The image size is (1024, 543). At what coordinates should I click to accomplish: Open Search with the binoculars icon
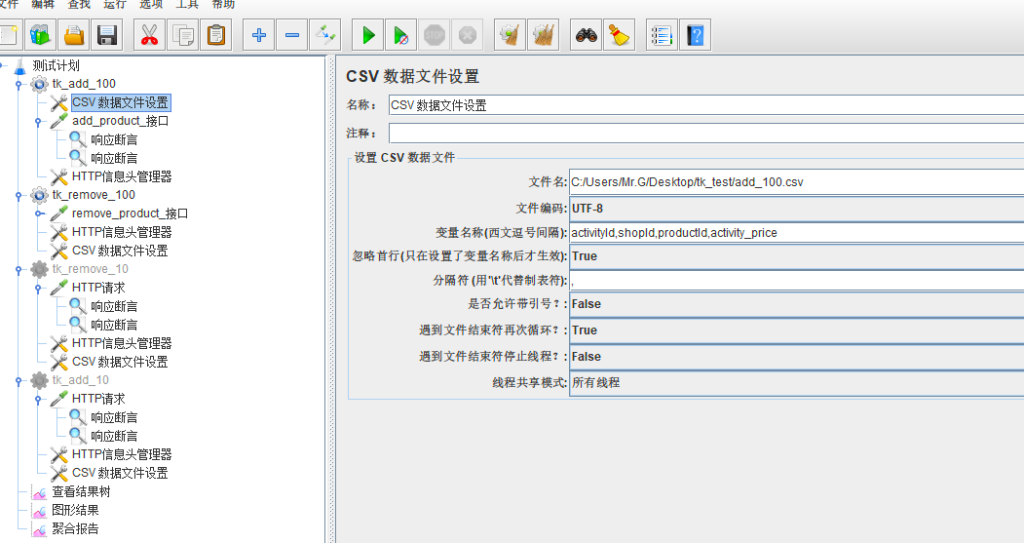(586, 35)
